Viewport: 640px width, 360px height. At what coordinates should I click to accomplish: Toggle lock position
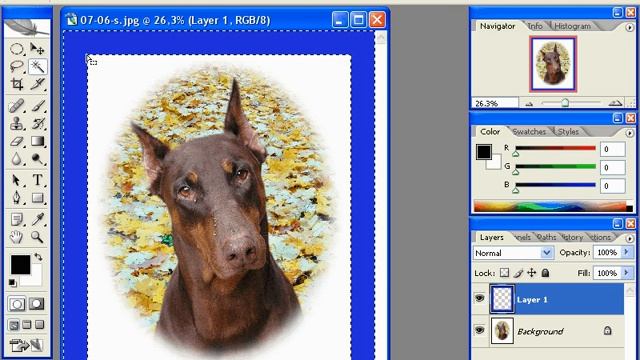click(531, 273)
